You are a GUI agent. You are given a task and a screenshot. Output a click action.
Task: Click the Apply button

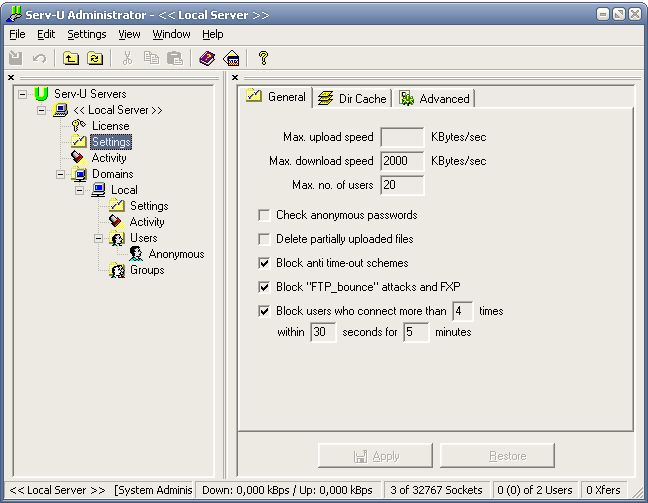tap(375, 456)
